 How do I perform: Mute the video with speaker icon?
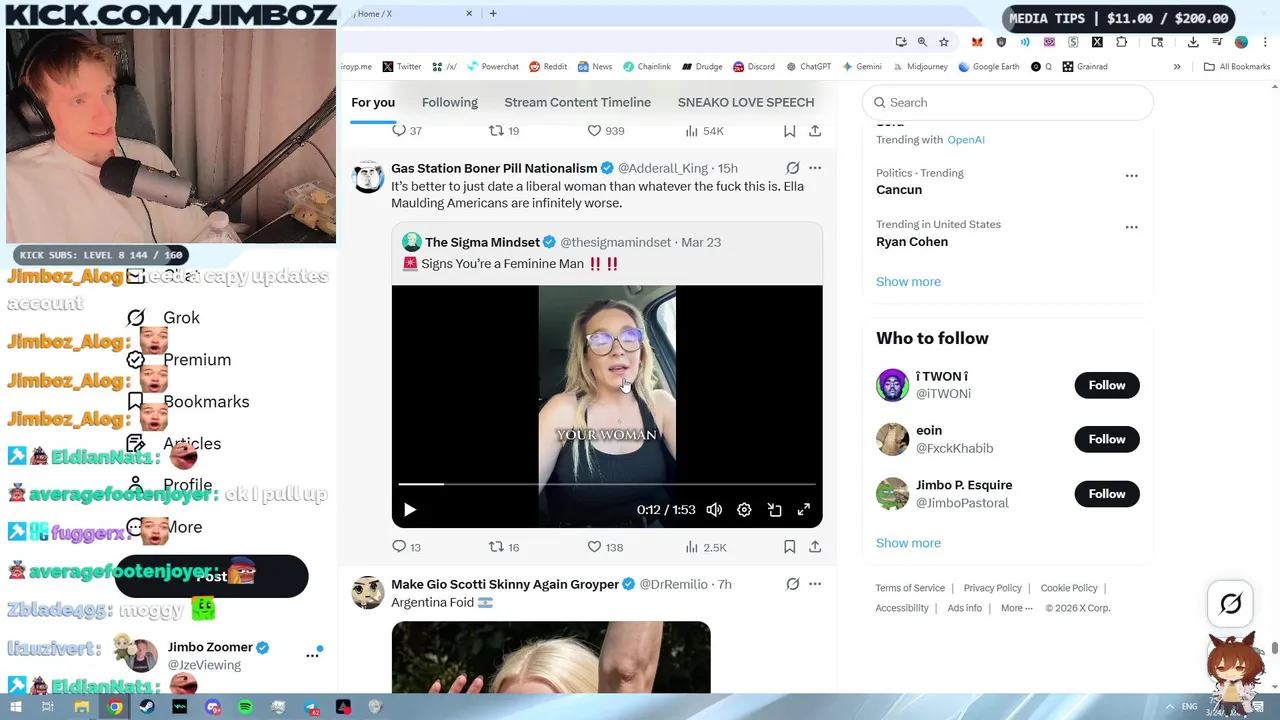click(714, 510)
